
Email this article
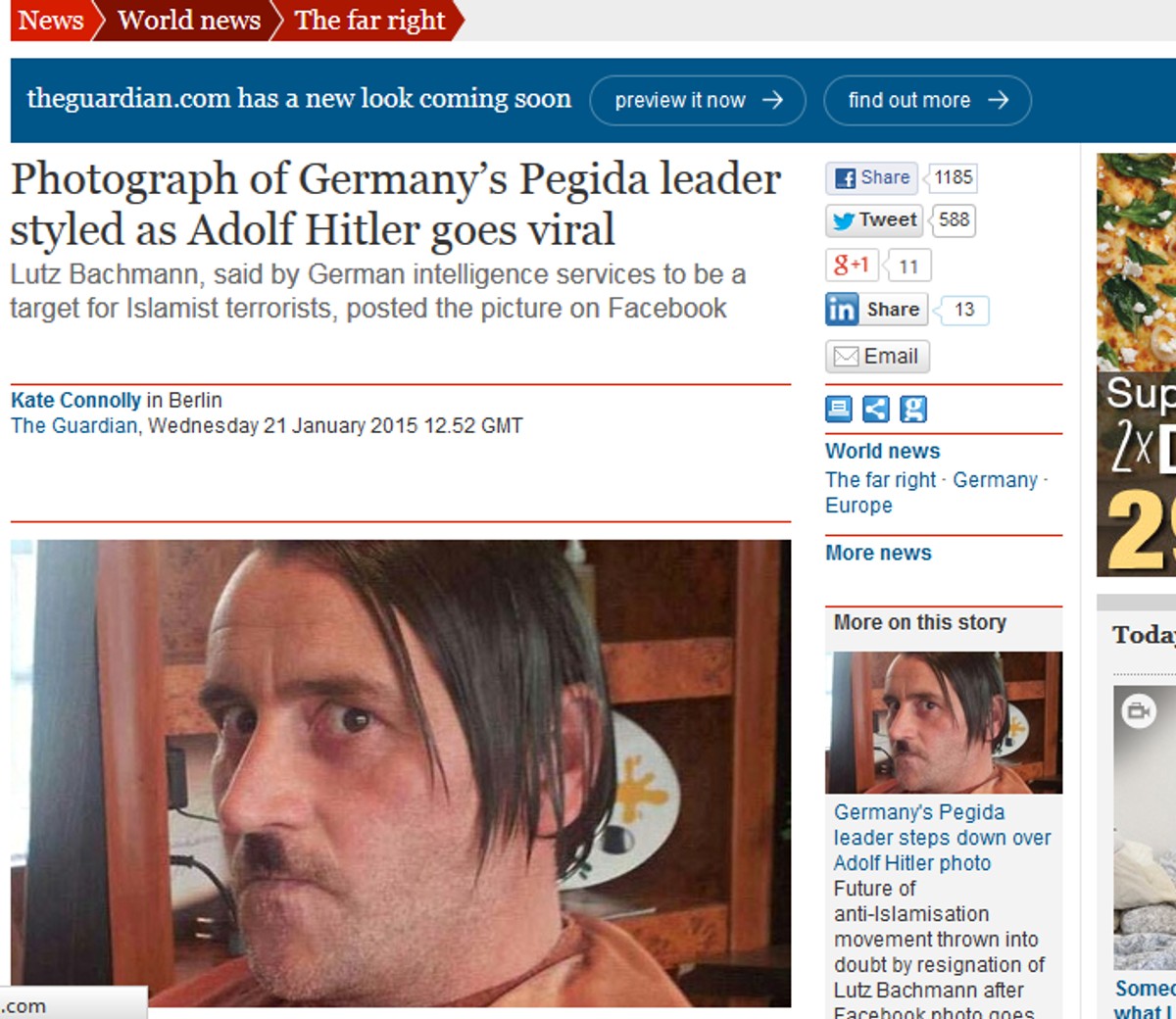coord(877,357)
